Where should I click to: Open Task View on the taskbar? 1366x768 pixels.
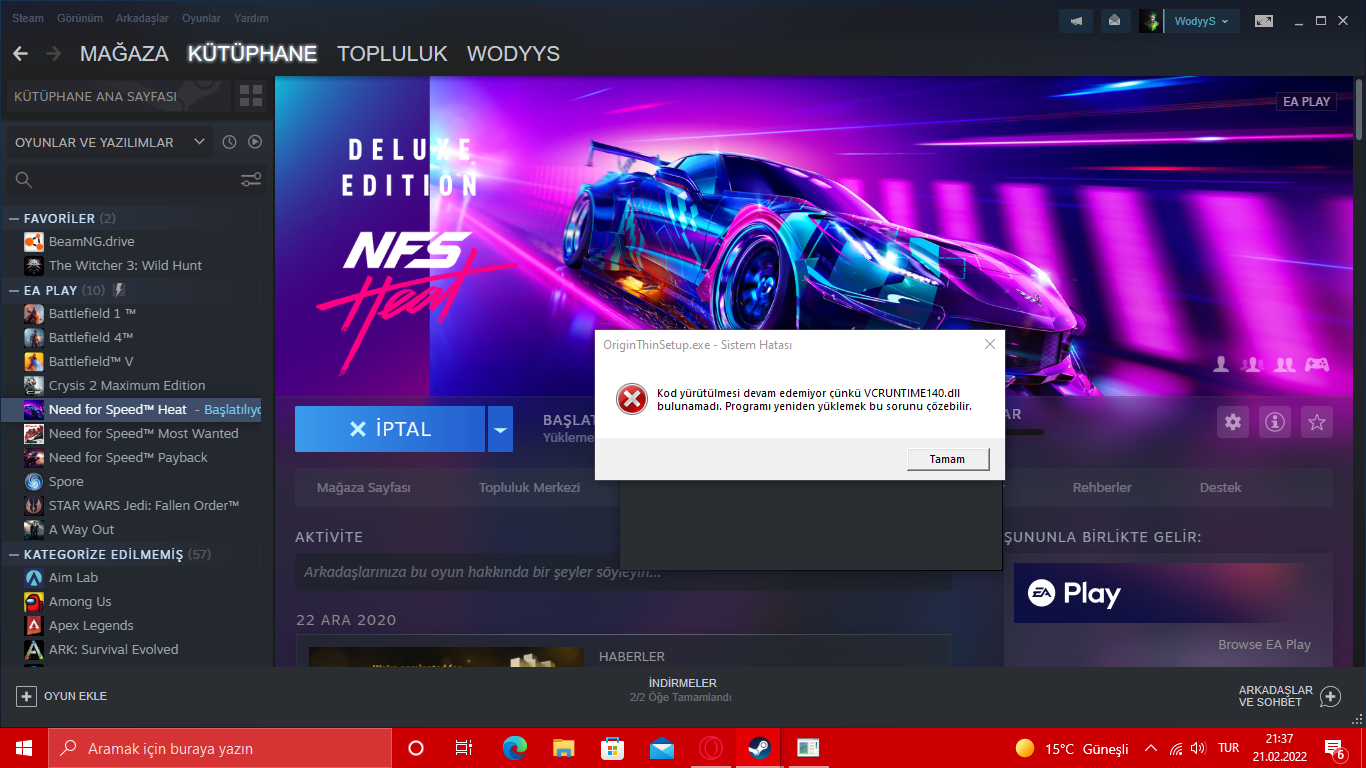tap(464, 748)
